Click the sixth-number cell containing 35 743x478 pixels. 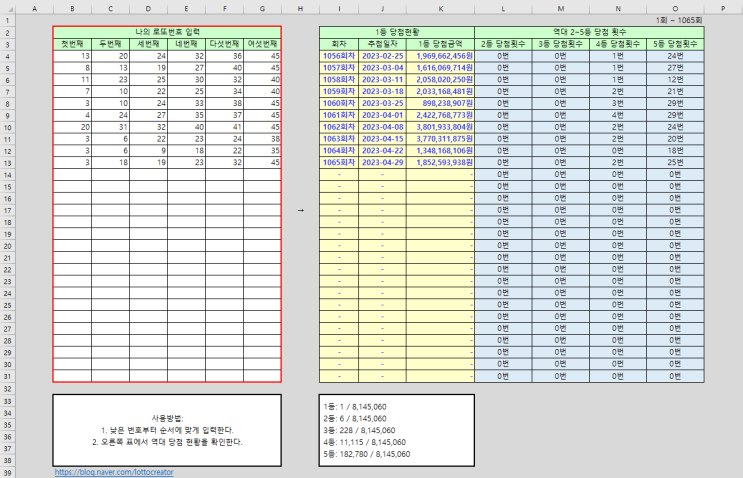pyautogui.click(x=262, y=151)
